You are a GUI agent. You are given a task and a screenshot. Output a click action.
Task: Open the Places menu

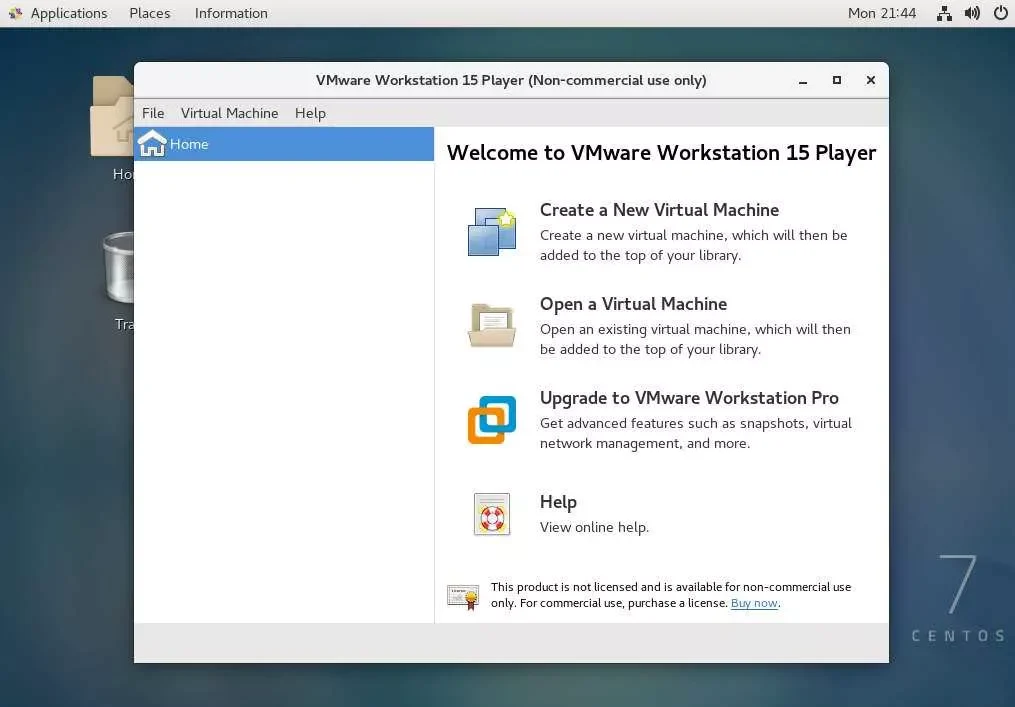coord(150,13)
